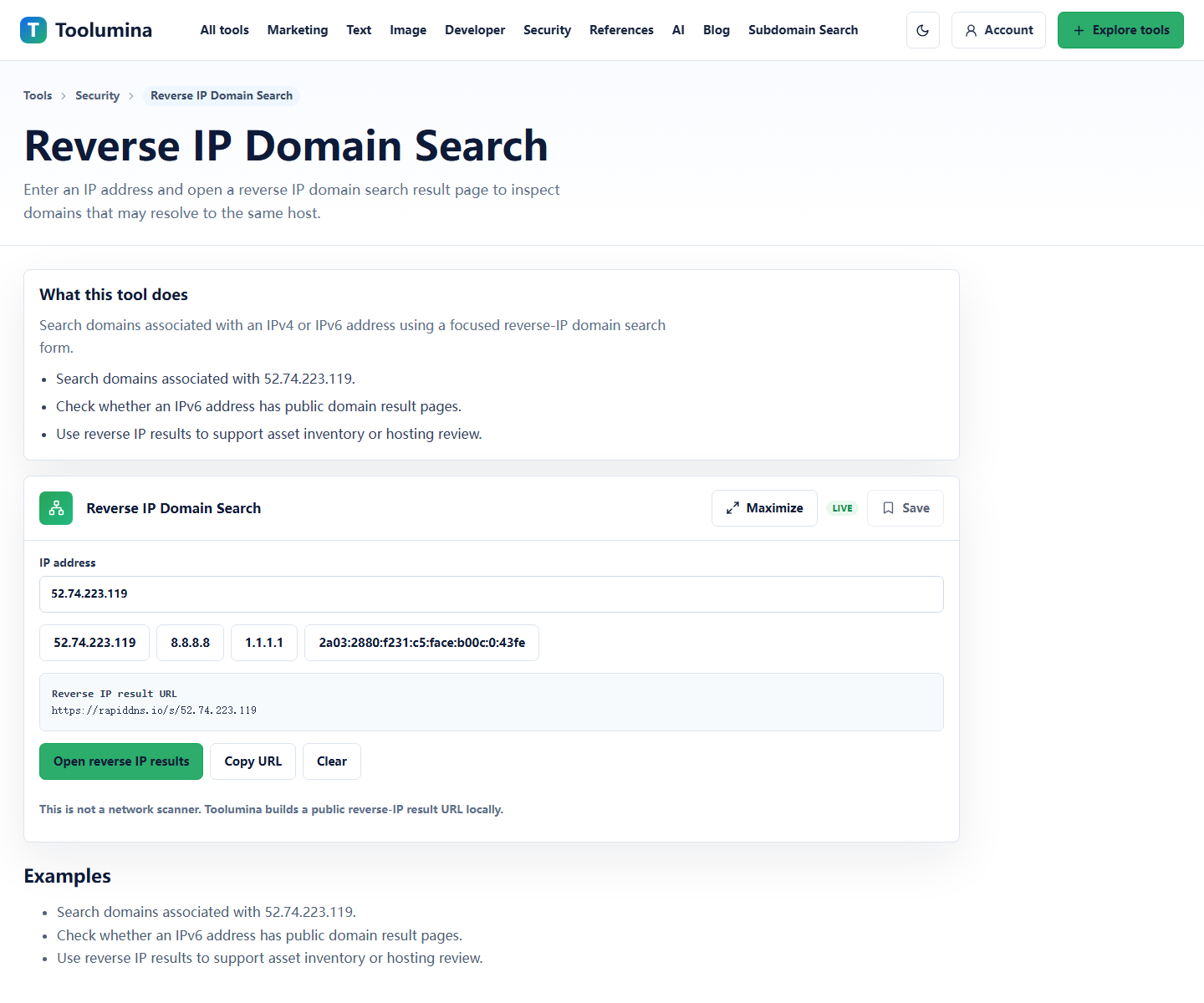Click the Toolumina brand name

tap(104, 30)
